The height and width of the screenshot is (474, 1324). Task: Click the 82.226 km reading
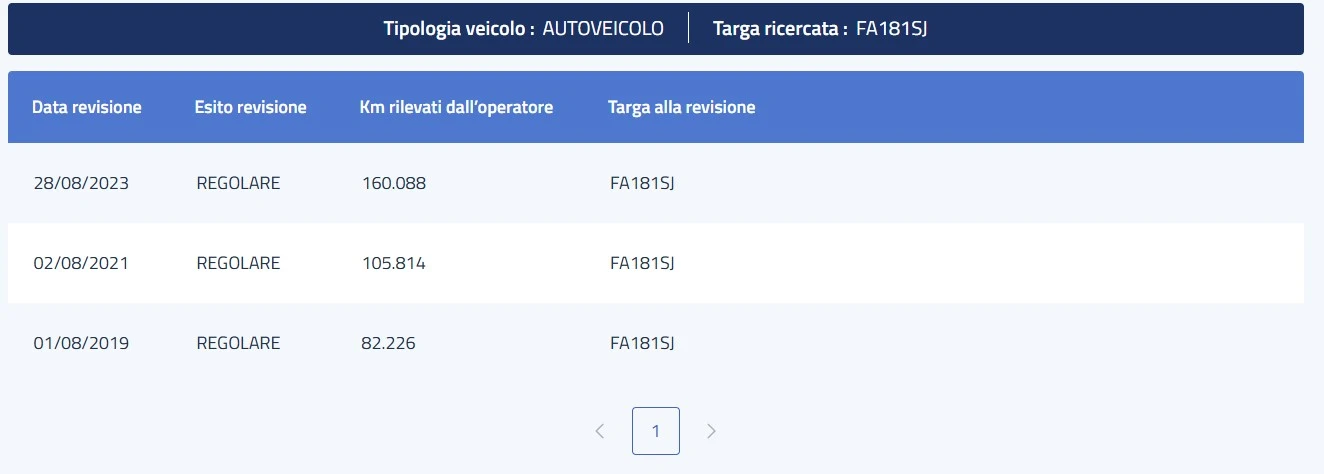(x=388, y=344)
